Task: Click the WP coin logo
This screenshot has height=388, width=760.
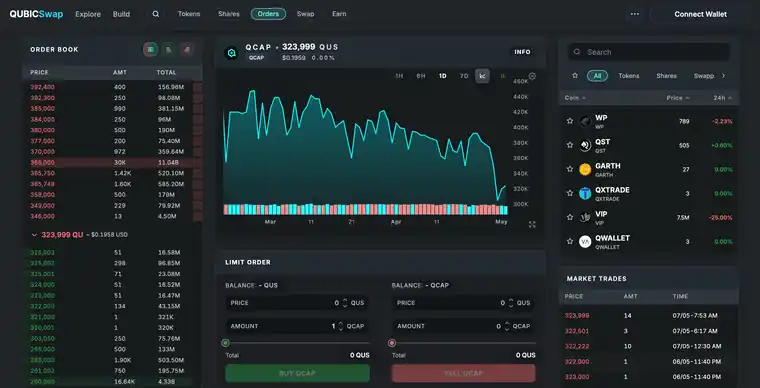Action: coord(585,121)
